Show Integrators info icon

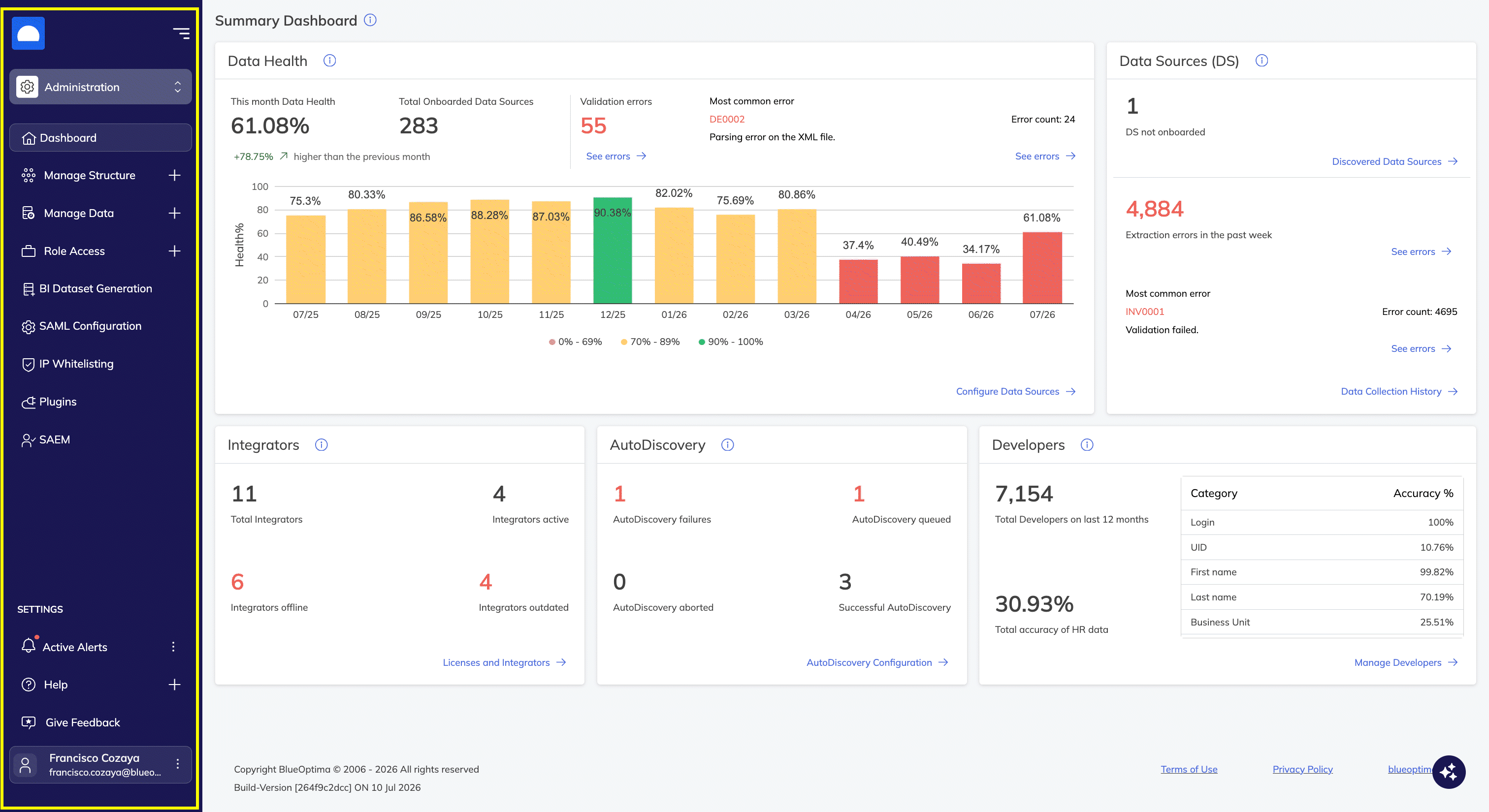pyautogui.click(x=322, y=445)
